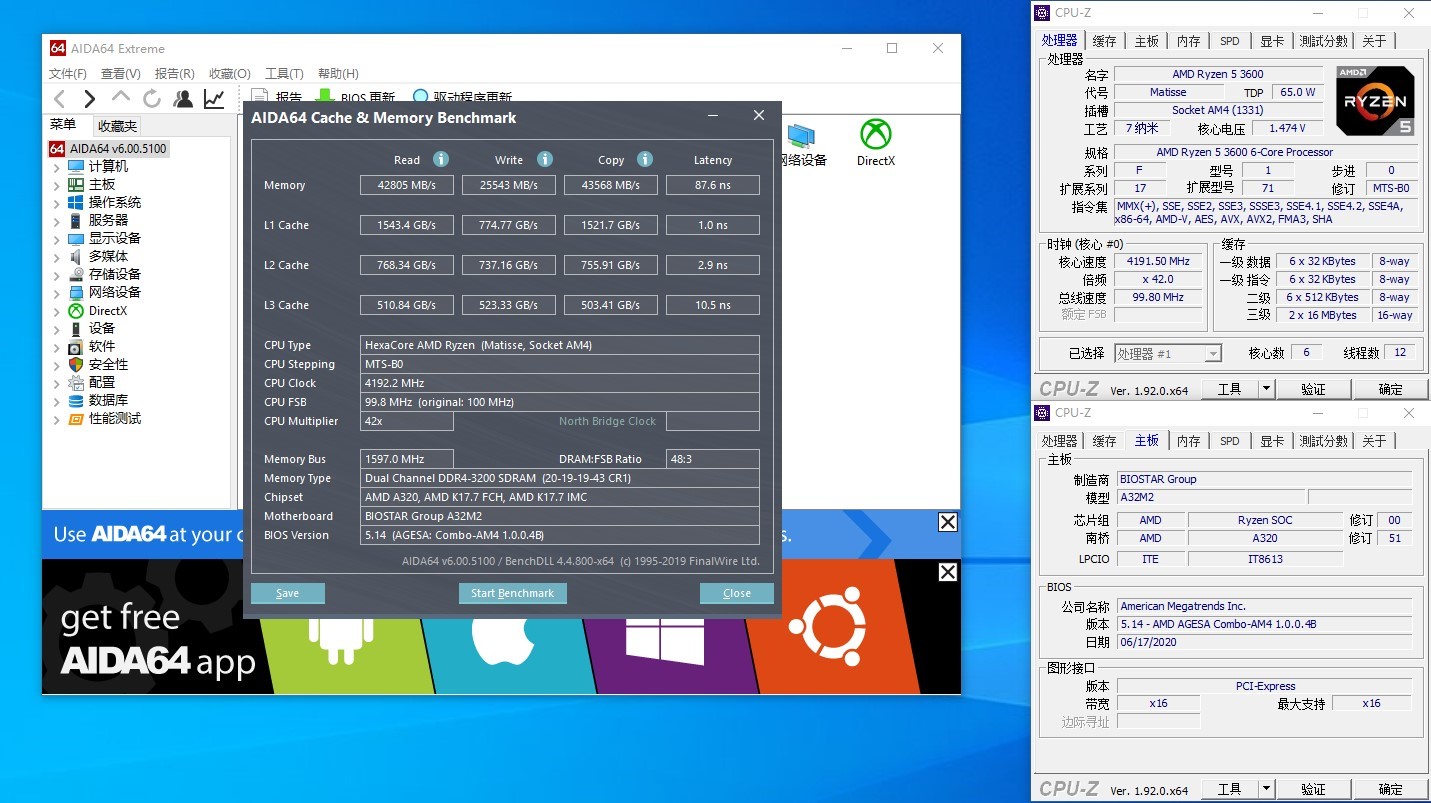Switch to 内存 tab in upper CPU-Z

coord(1188,41)
